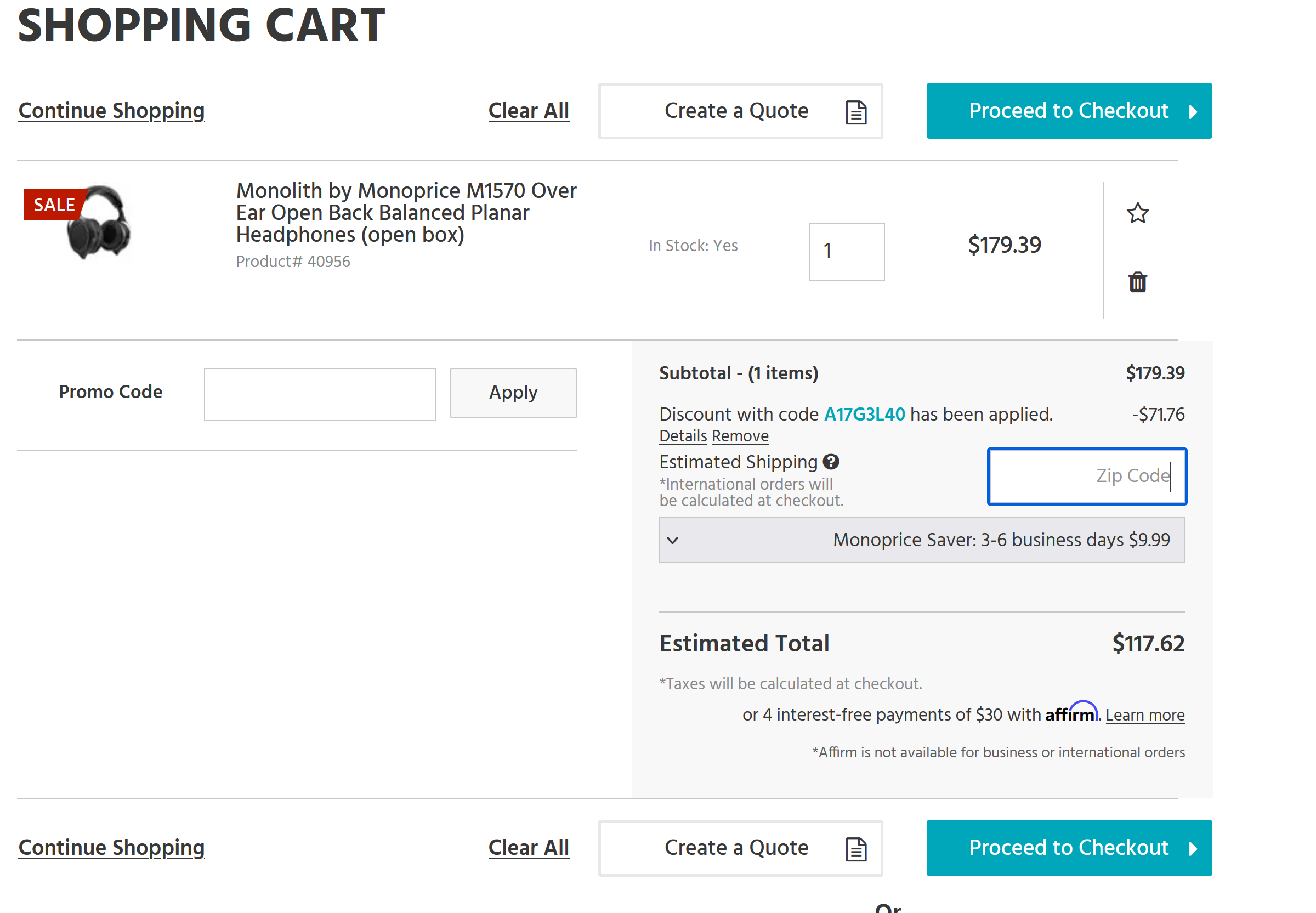Delete item with trash can icon
The image size is (1316, 913).
(1137, 281)
